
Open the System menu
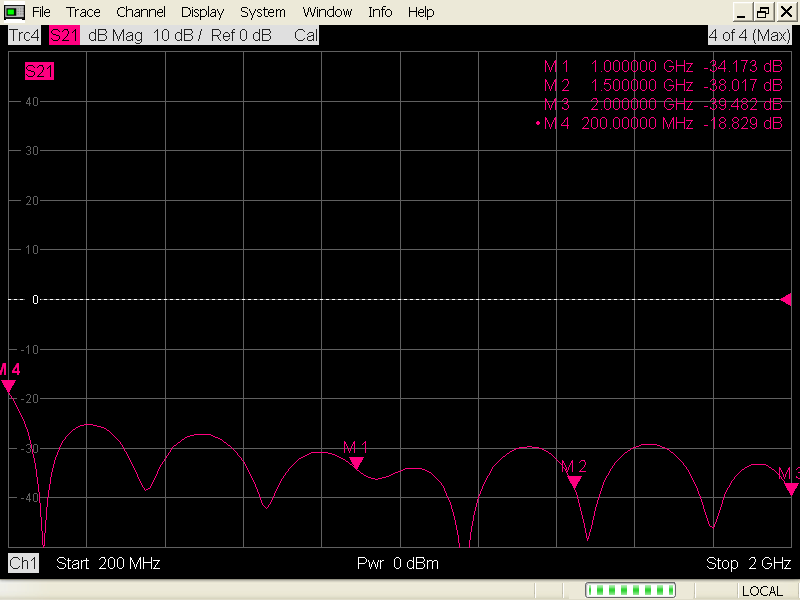tap(262, 12)
